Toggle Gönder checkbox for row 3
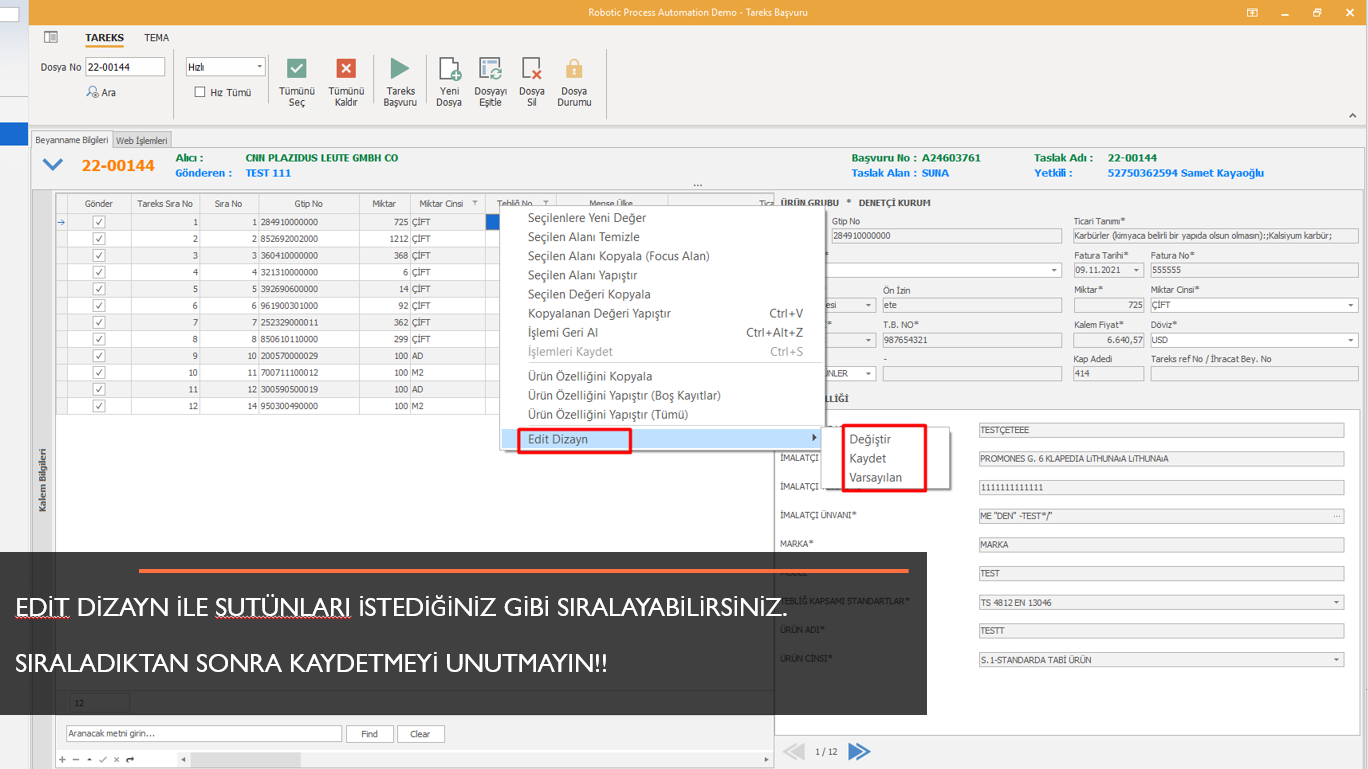This screenshot has height=769, width=1368. (x=98, y=255)
